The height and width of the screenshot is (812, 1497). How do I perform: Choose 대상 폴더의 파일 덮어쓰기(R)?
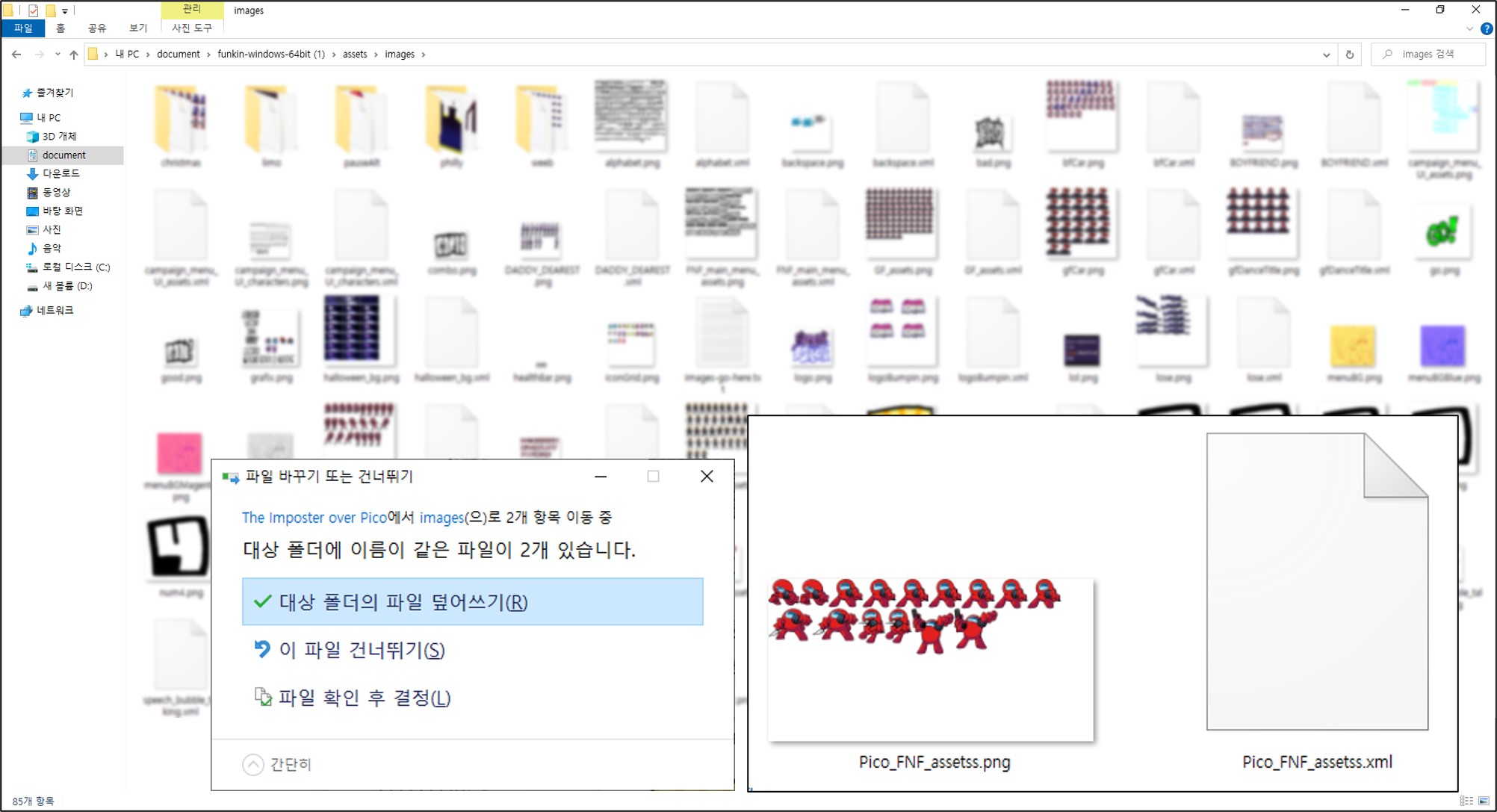point(472,601)
